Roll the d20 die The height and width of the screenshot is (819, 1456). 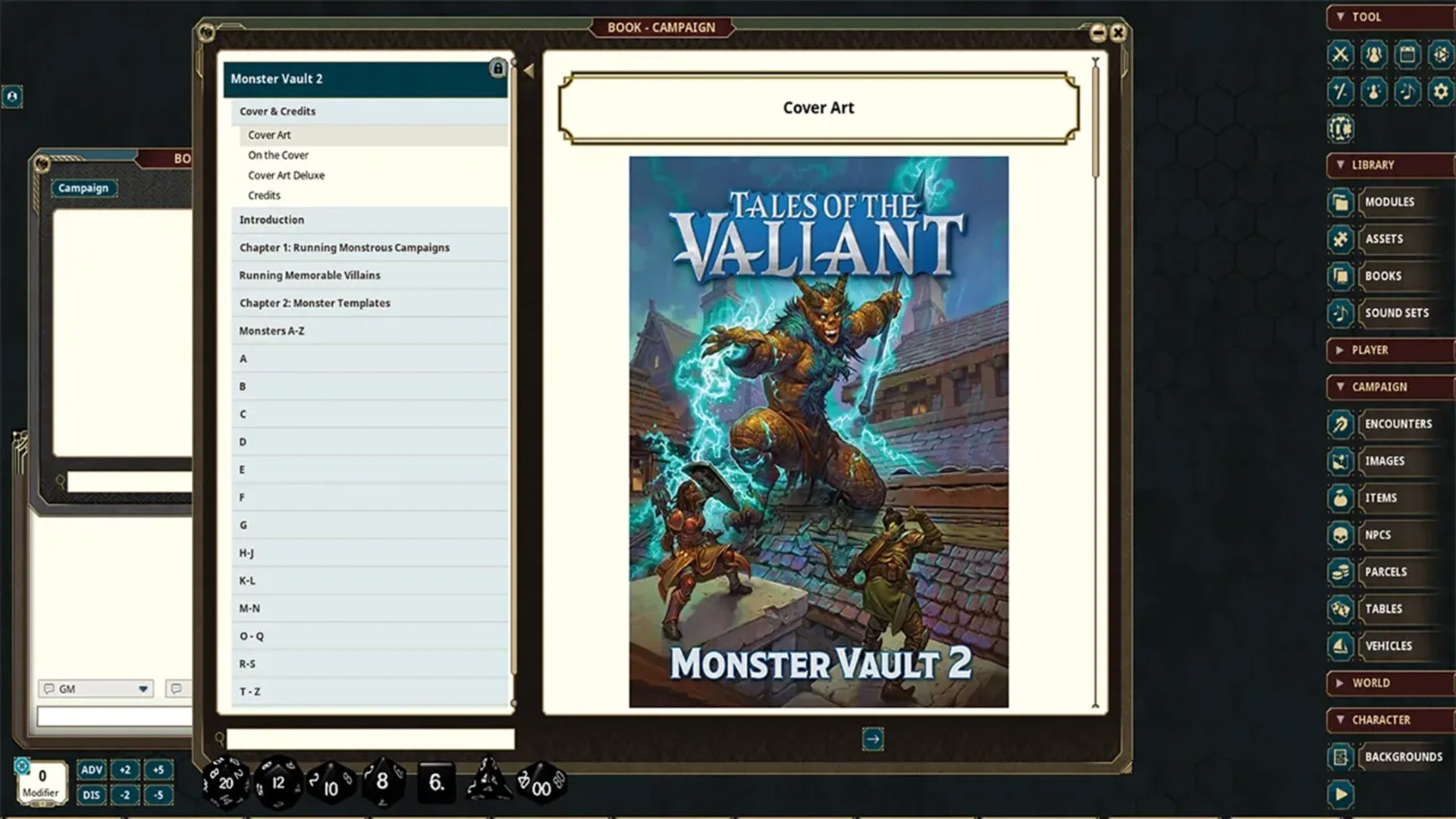[x=226, y=783]
